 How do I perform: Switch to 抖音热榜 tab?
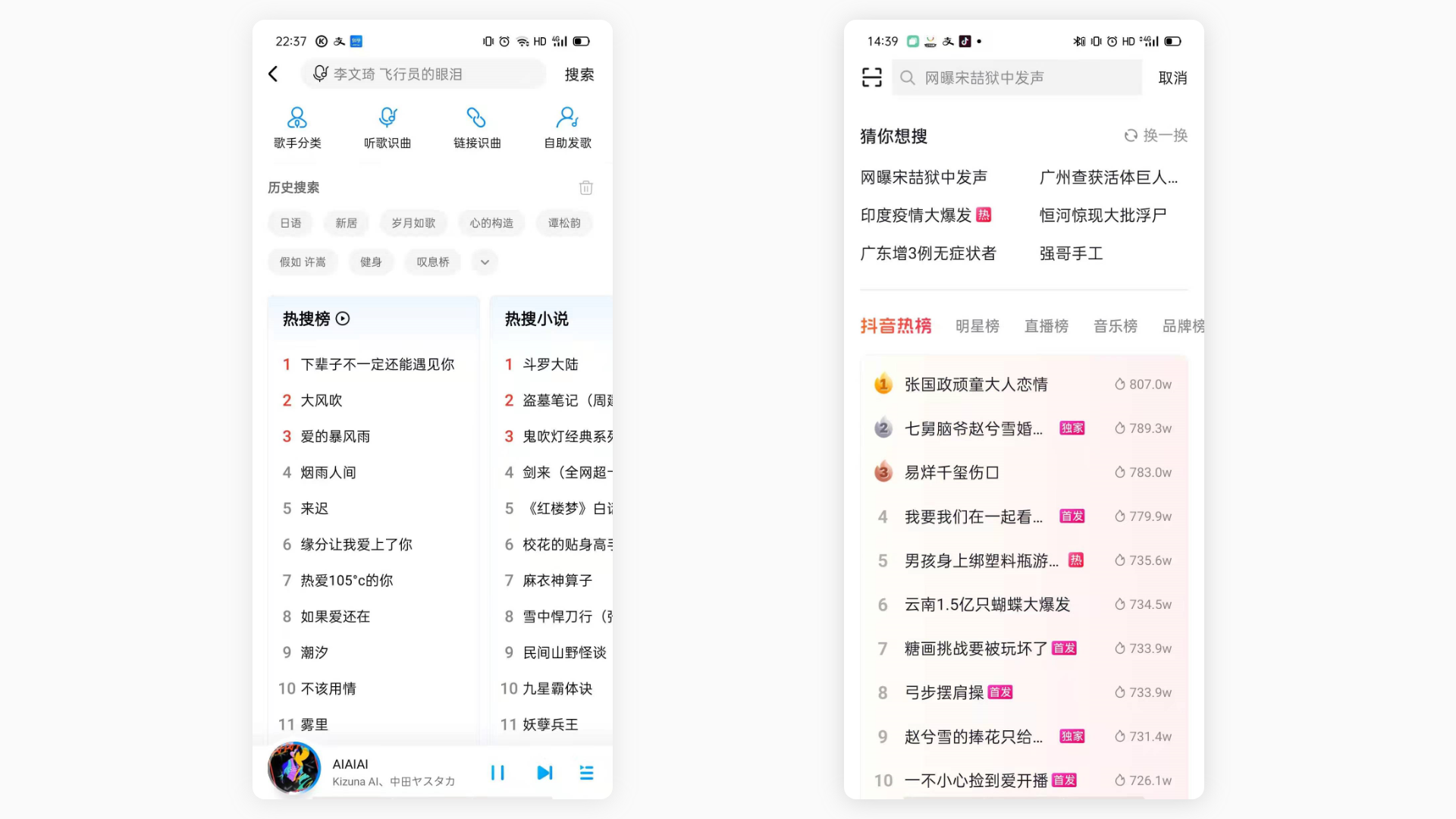(x=896, y=326)
